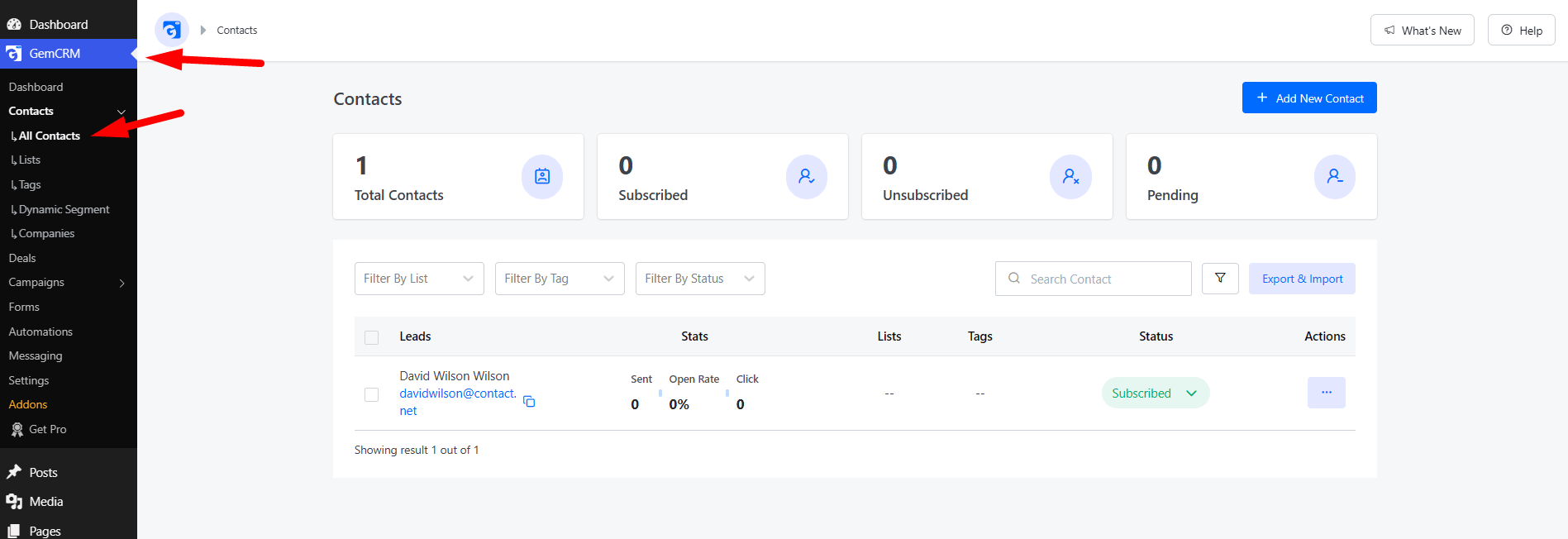Open Companies submenu item

(x=46, y=233)
